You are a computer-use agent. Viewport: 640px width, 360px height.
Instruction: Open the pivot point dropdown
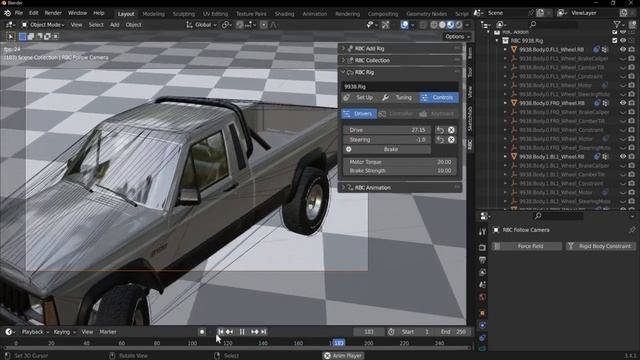point(227,25)
